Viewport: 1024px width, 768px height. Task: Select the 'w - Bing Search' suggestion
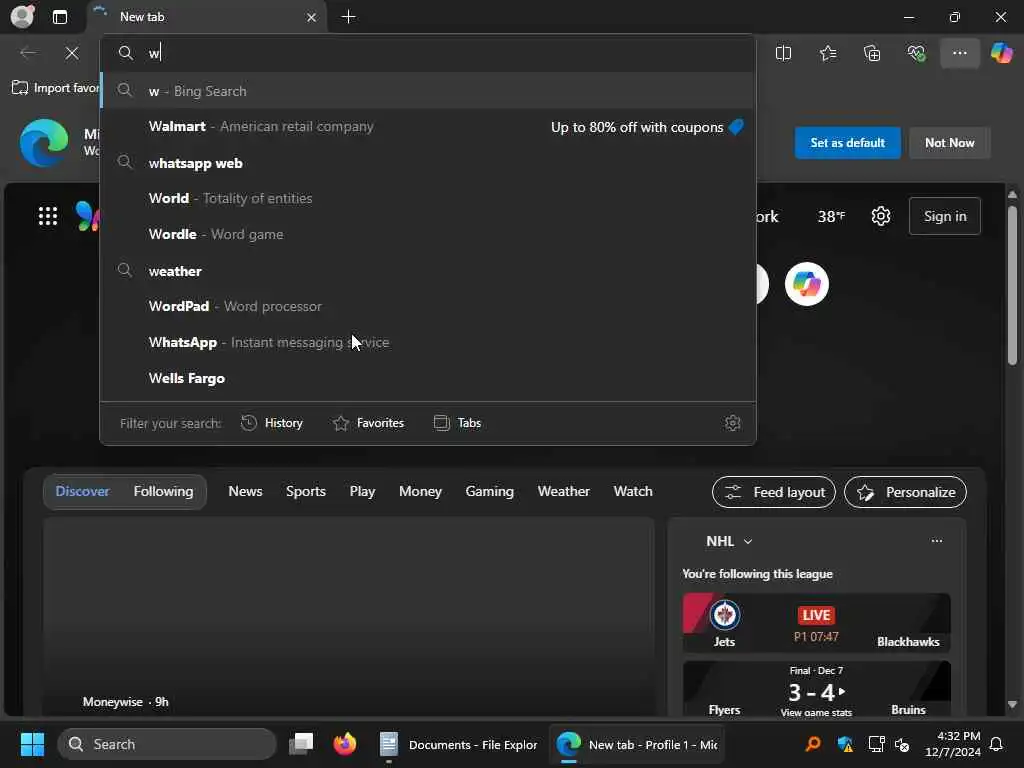tap(428, 91)
